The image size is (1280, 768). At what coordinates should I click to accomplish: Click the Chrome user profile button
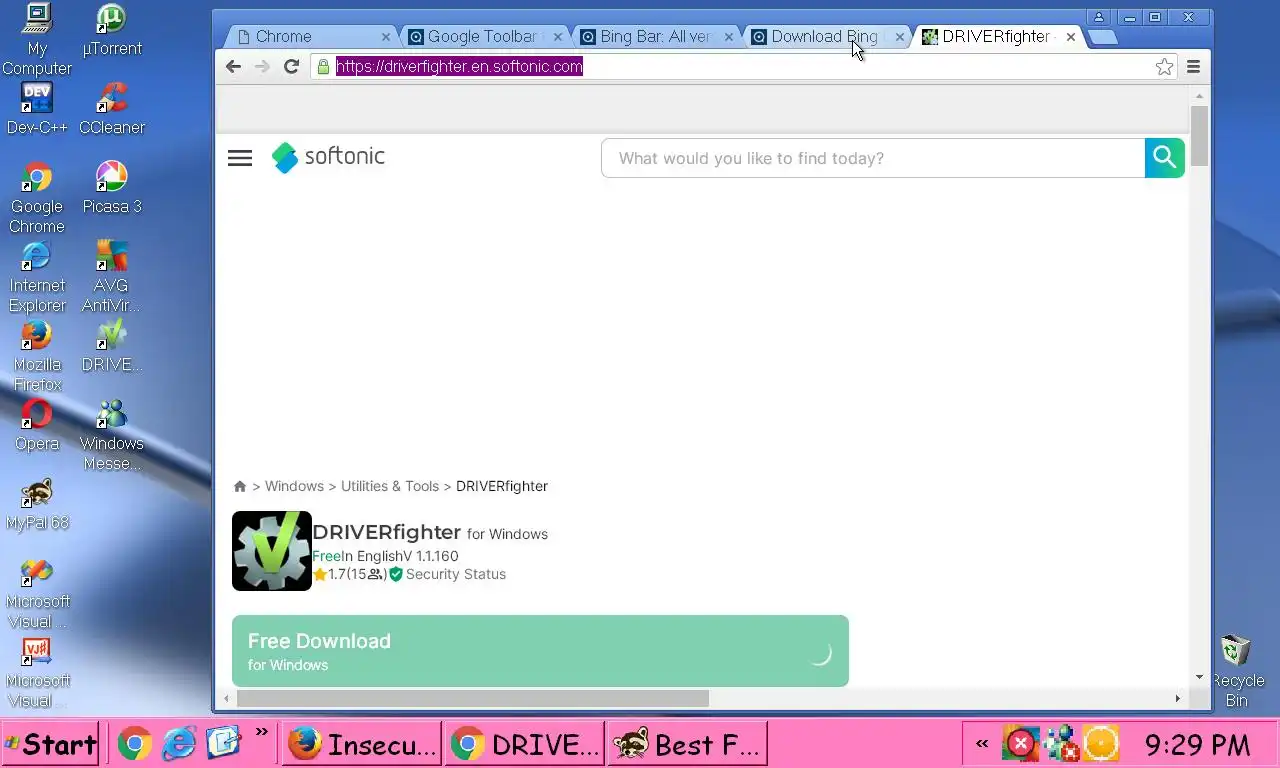tap(1099, 17)
